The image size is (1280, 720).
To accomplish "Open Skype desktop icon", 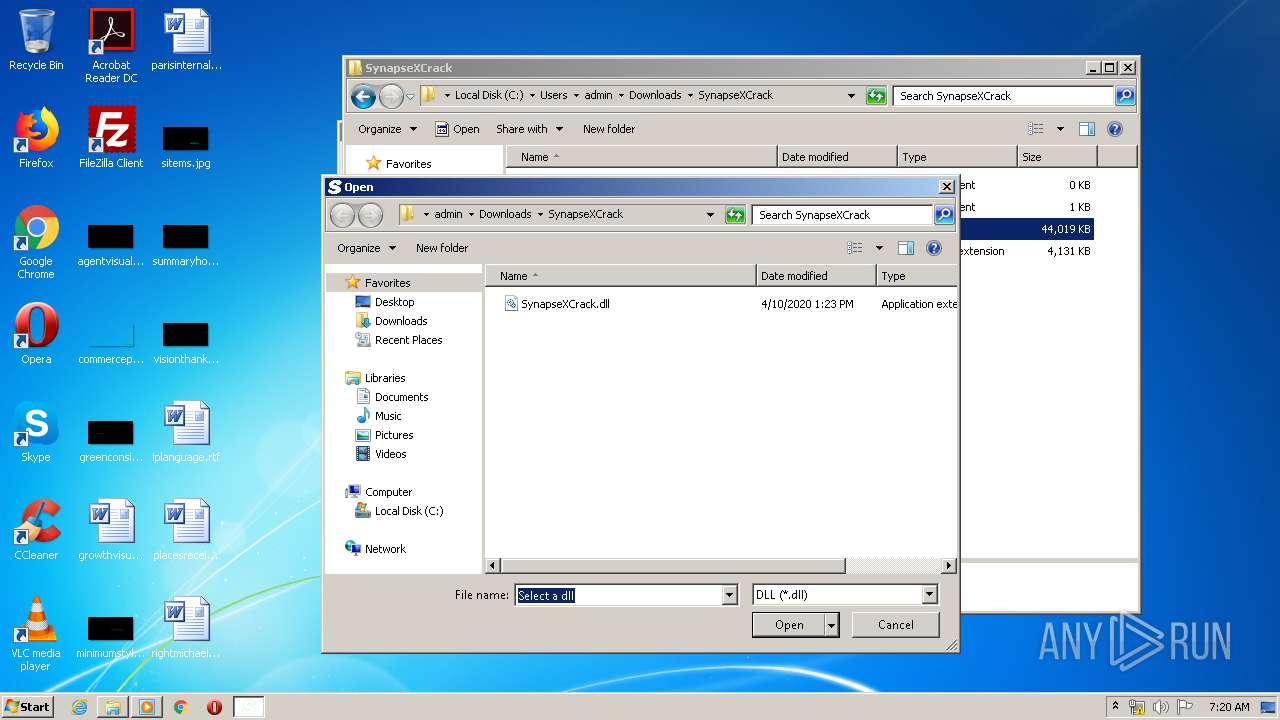I will tap(36, 432).
